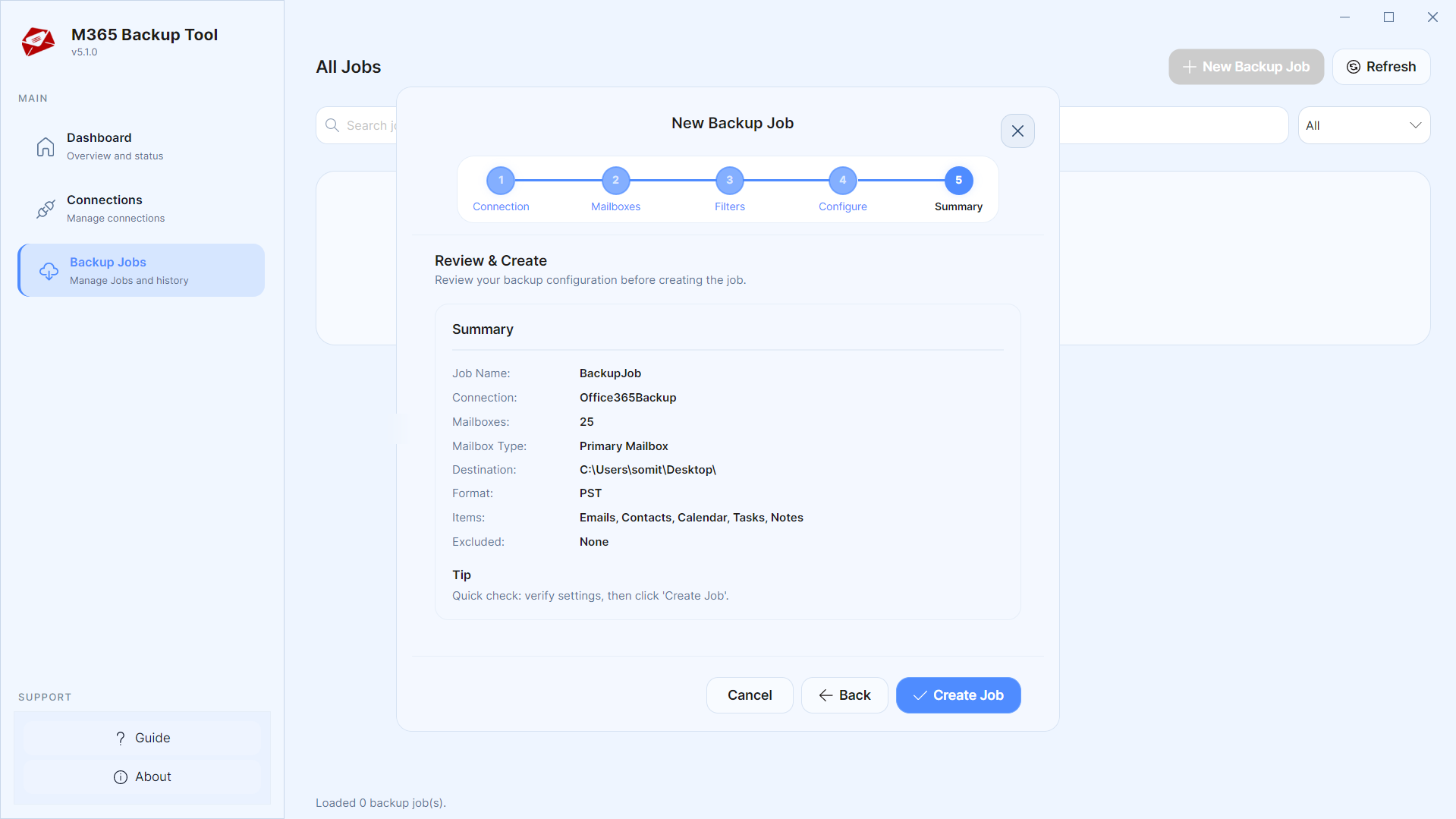Open Backup Jobs section in sidebar
Image resolution: width=1456 pixels, height=819 pixels.
(x=141, y=270)
